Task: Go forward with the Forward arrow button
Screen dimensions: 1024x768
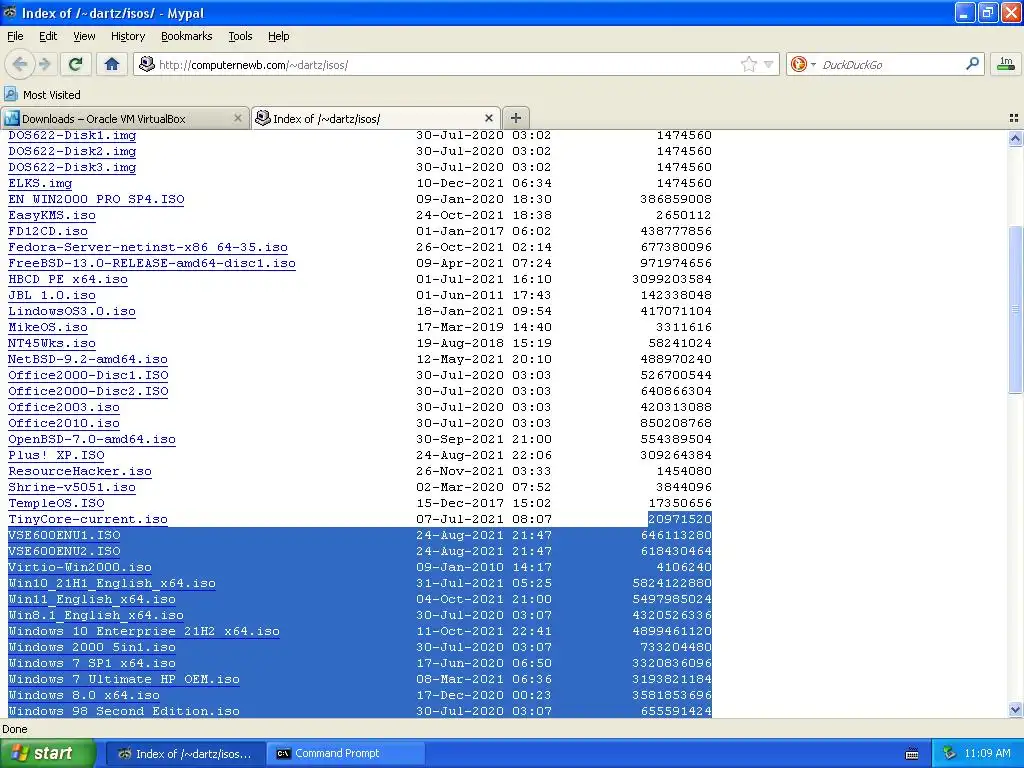Action: tap(44, 64)
